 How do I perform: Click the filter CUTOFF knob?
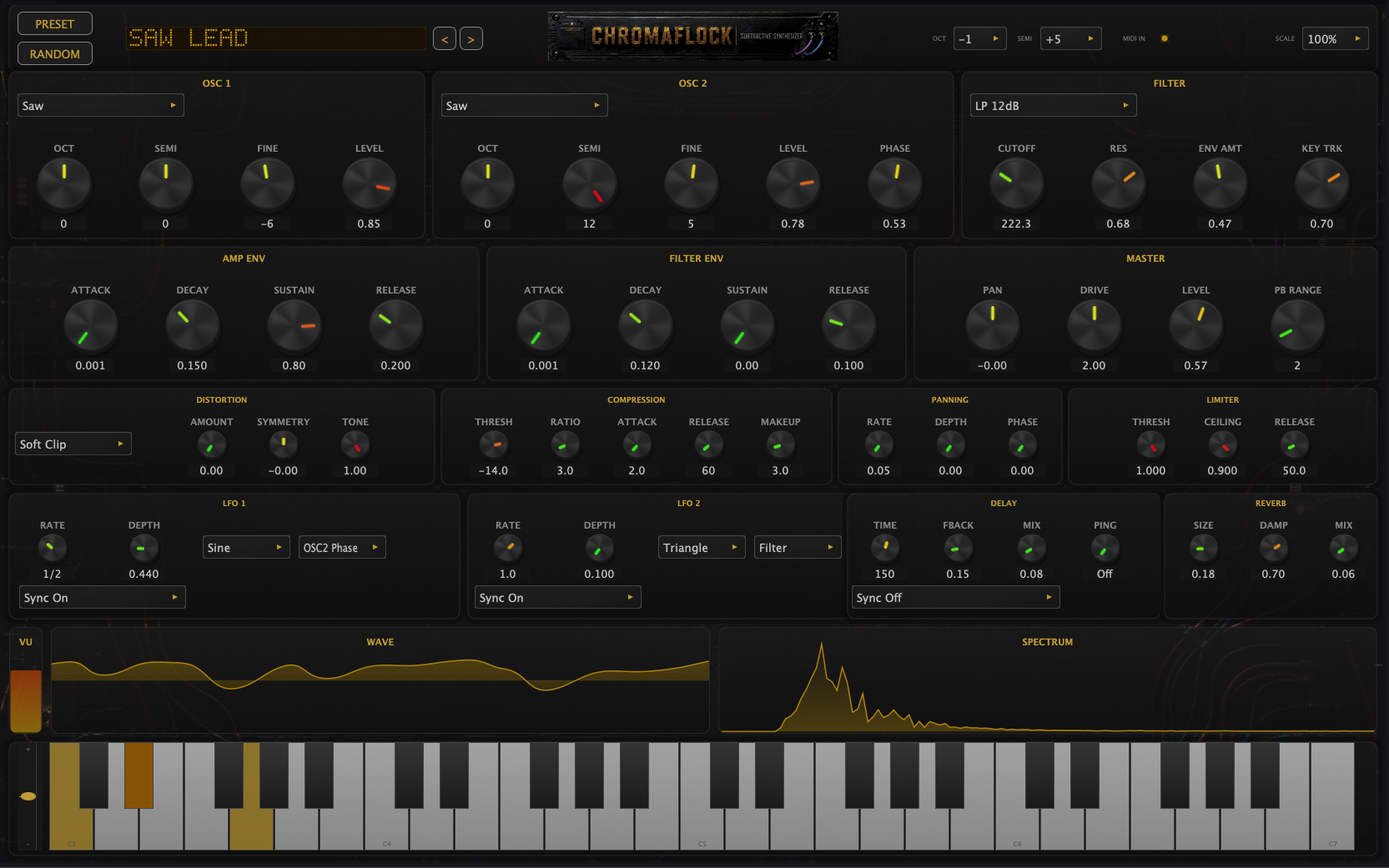(1017, 183)
